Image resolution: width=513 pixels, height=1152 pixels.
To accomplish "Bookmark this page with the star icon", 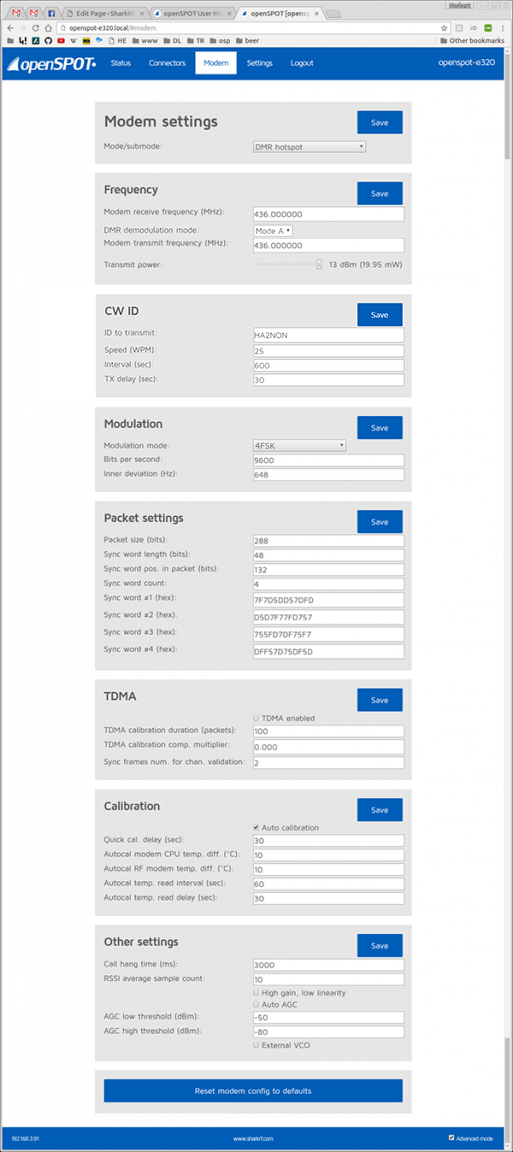I will pos(444,27).
